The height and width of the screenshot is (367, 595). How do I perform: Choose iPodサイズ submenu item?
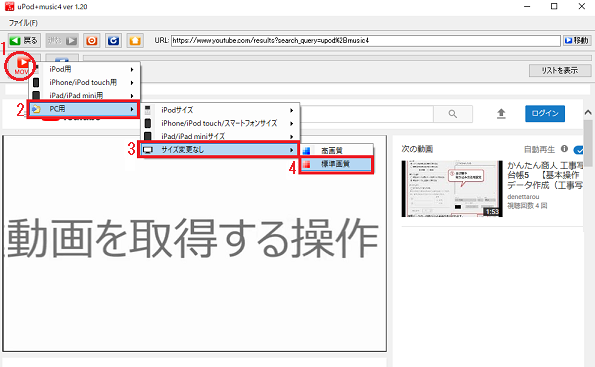click(220, 110)
